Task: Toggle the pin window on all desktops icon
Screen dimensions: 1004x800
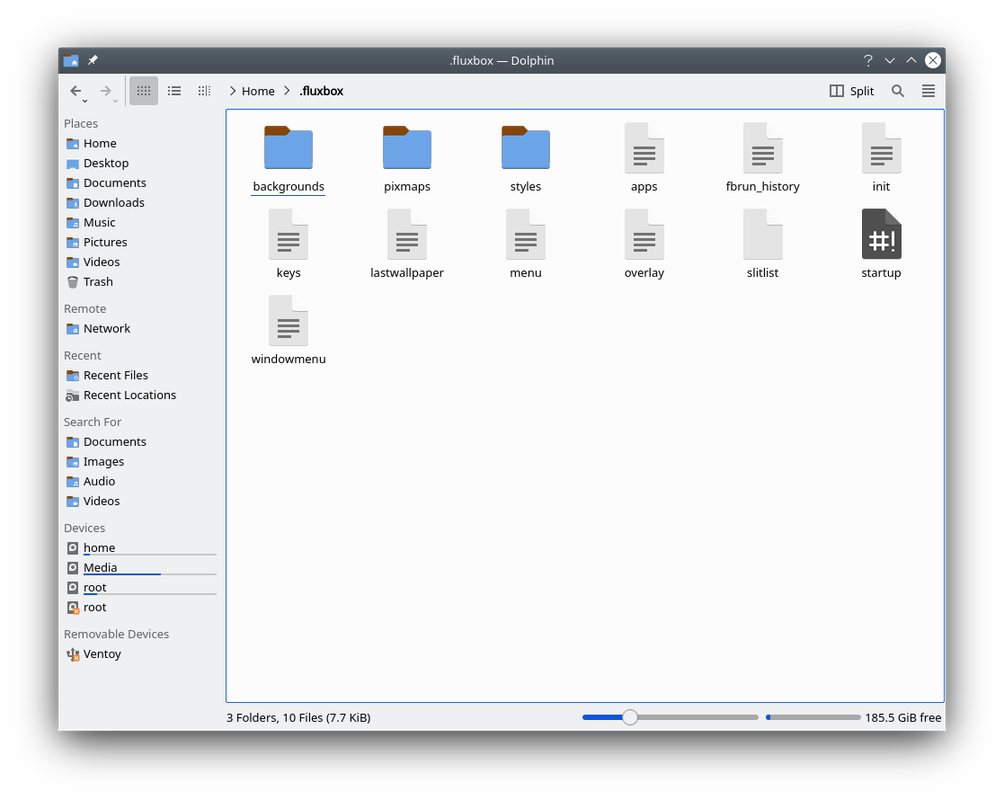Action: pos(93,60)
